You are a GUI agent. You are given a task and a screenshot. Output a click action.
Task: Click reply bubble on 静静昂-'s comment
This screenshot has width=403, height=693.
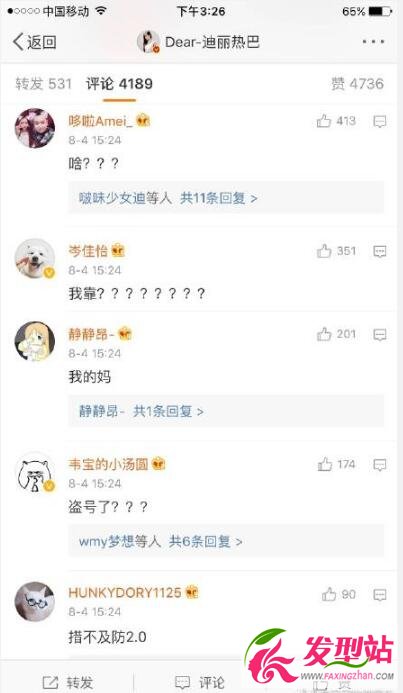380,335
